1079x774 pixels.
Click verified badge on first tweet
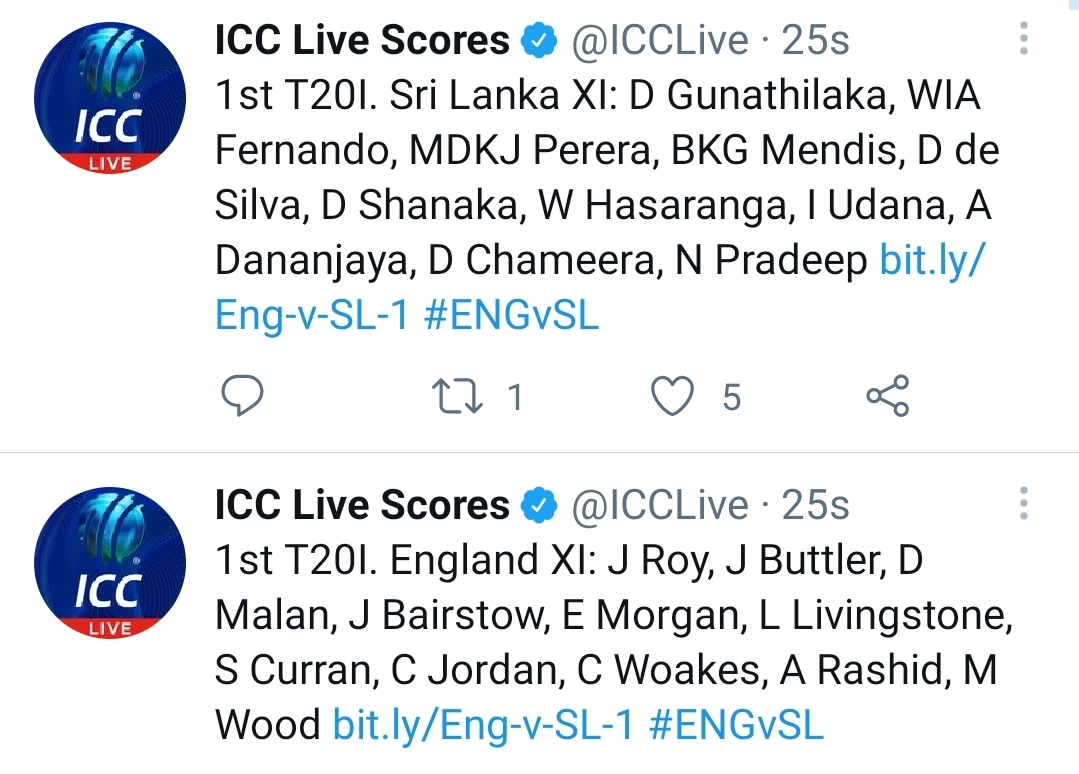coord(540,40)
